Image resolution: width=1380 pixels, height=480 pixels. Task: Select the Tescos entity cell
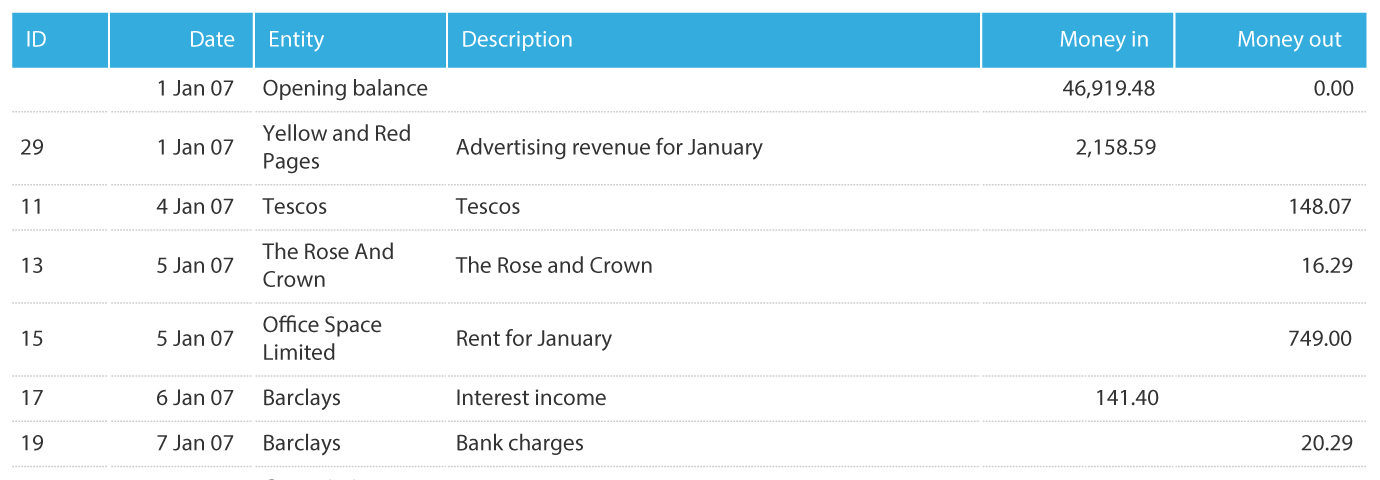click(x=295, y=206)
